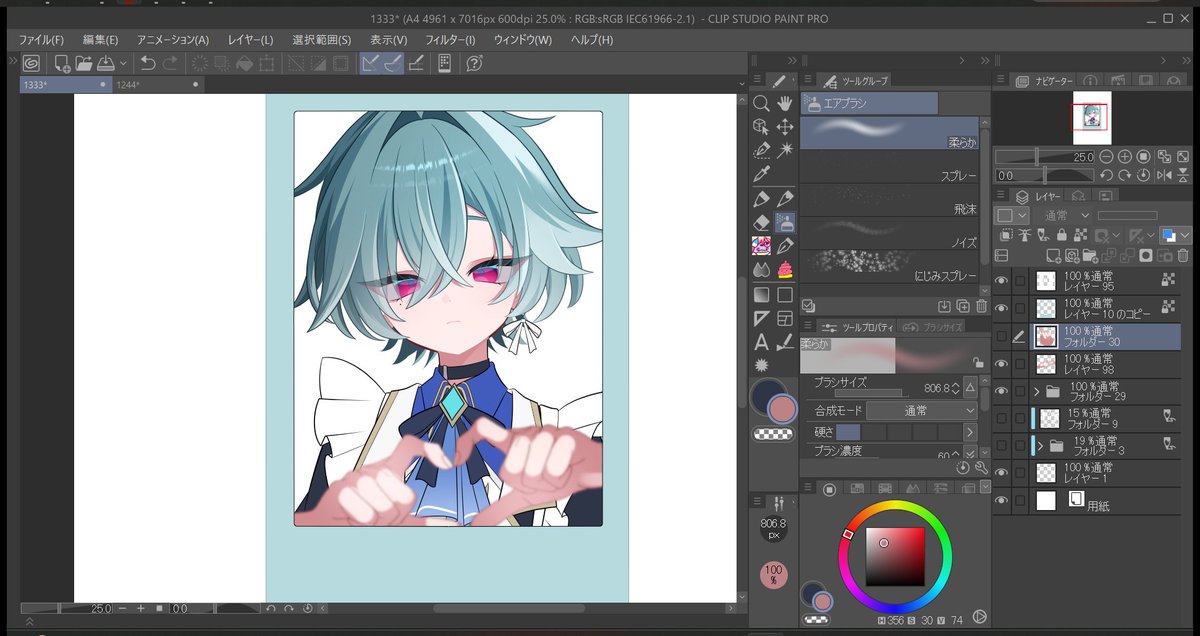
Task: Select the Text tool
Action: tap(761, 342)
